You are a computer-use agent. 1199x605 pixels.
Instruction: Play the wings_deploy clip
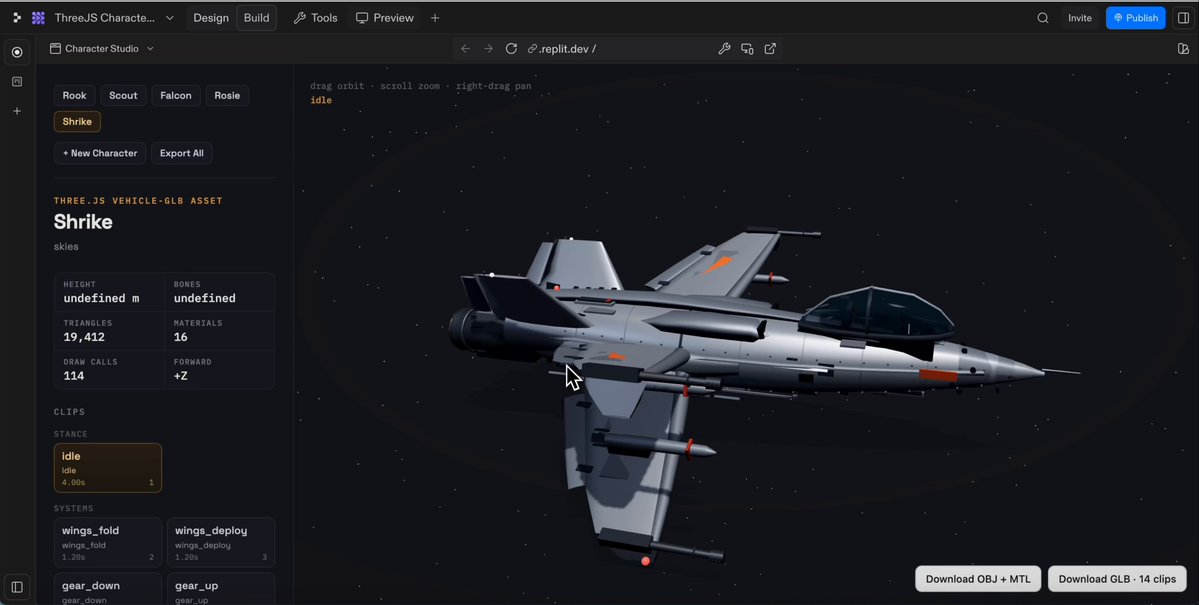point(221,542)
